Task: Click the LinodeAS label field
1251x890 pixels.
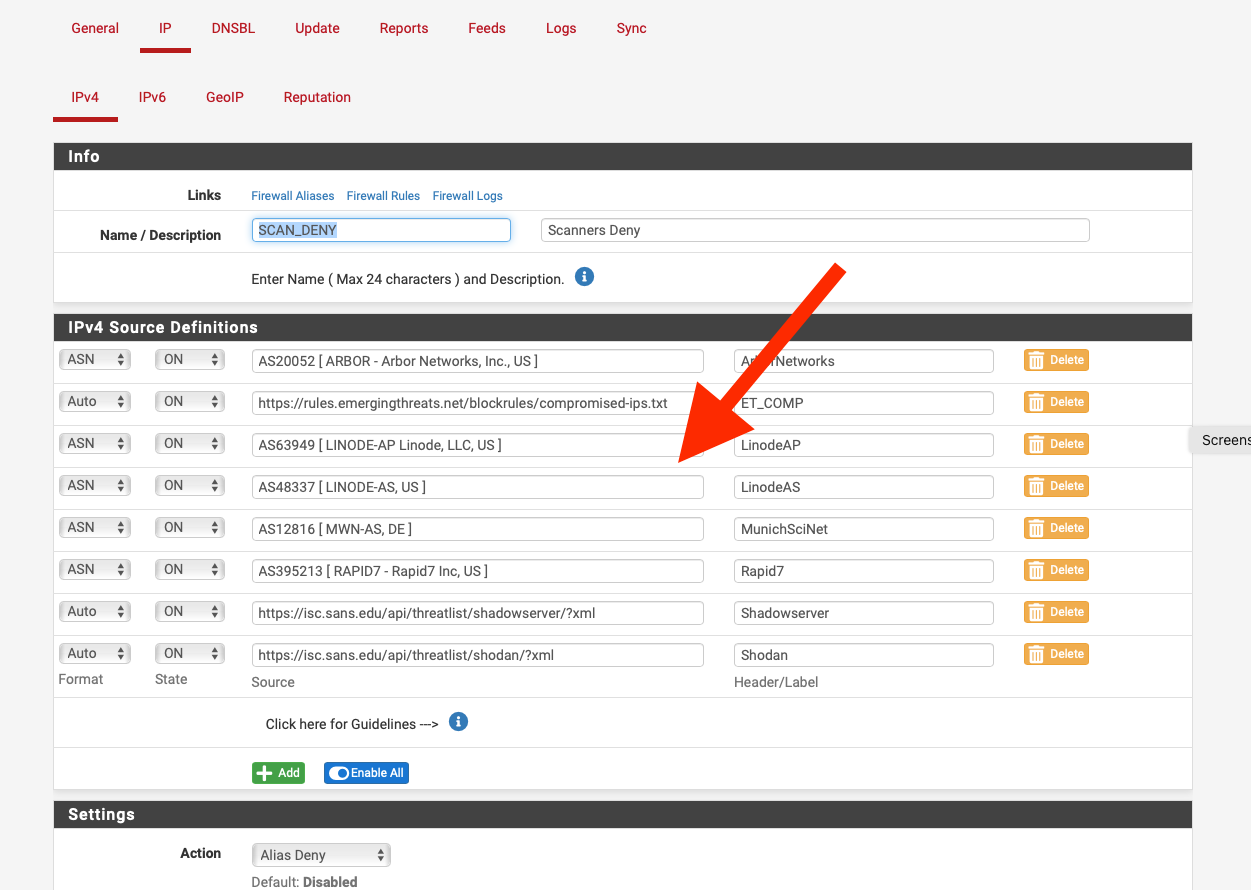Action: pyautogui.click(x=864, y=487)
